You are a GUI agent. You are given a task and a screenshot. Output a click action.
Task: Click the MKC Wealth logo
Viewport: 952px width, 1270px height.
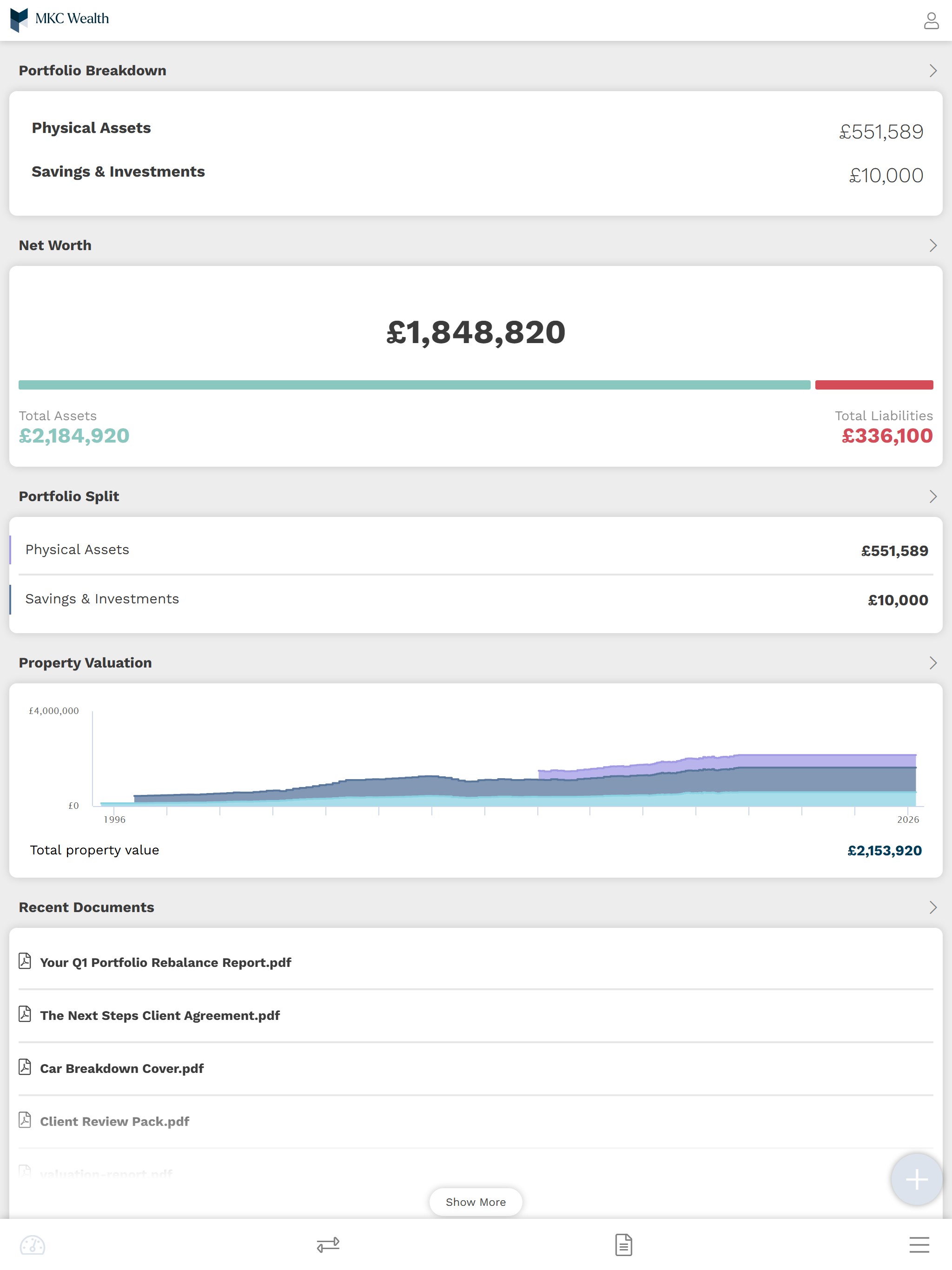59,20
